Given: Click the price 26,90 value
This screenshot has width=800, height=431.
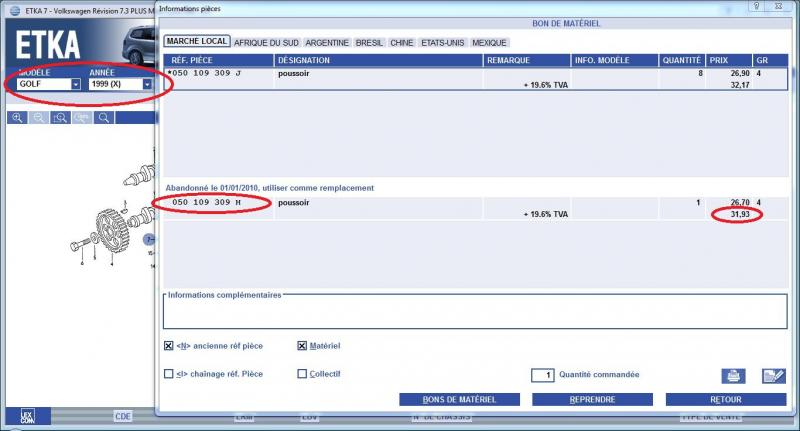Looking at the screenshot, I should tap(740, 73).
